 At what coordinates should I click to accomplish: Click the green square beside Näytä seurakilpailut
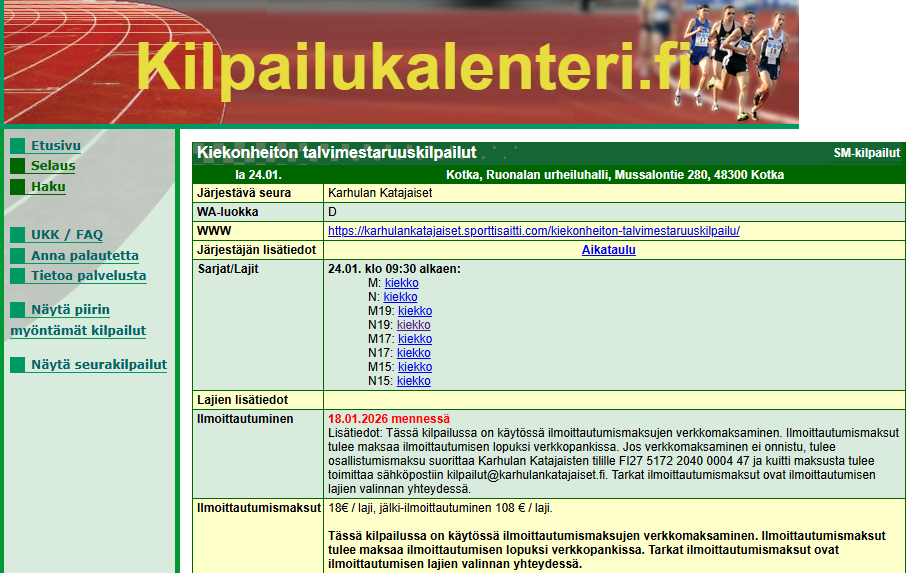[17, 365]
